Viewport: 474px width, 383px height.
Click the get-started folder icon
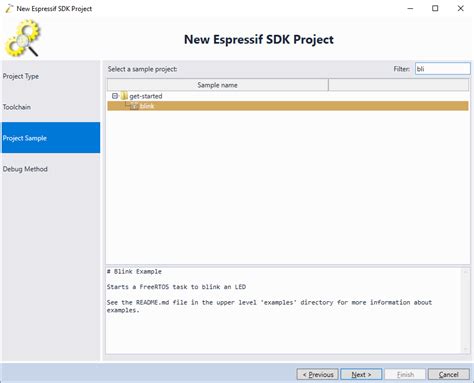pos(124,96)
